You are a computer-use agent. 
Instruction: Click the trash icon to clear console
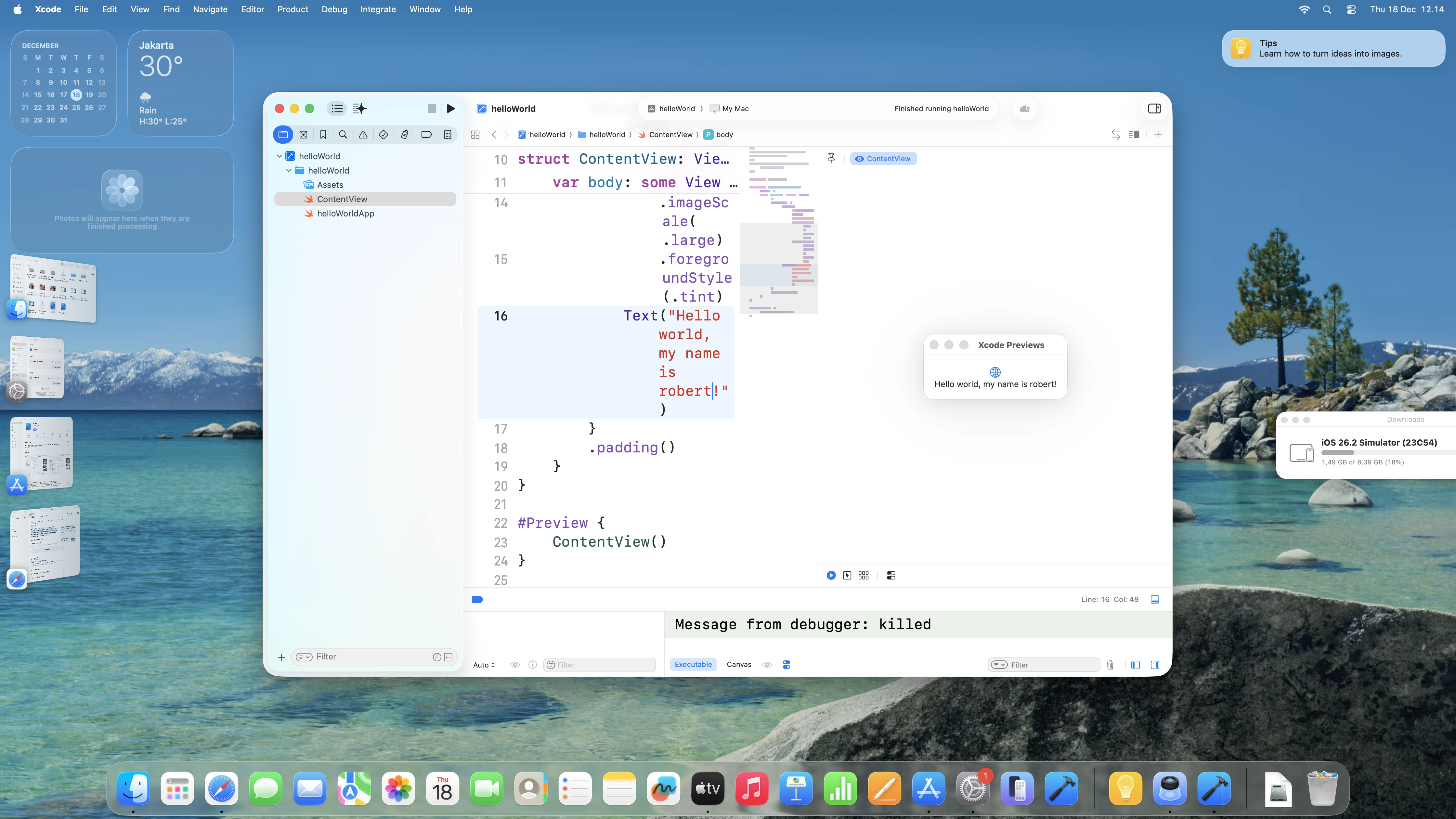click(1110, 665)
